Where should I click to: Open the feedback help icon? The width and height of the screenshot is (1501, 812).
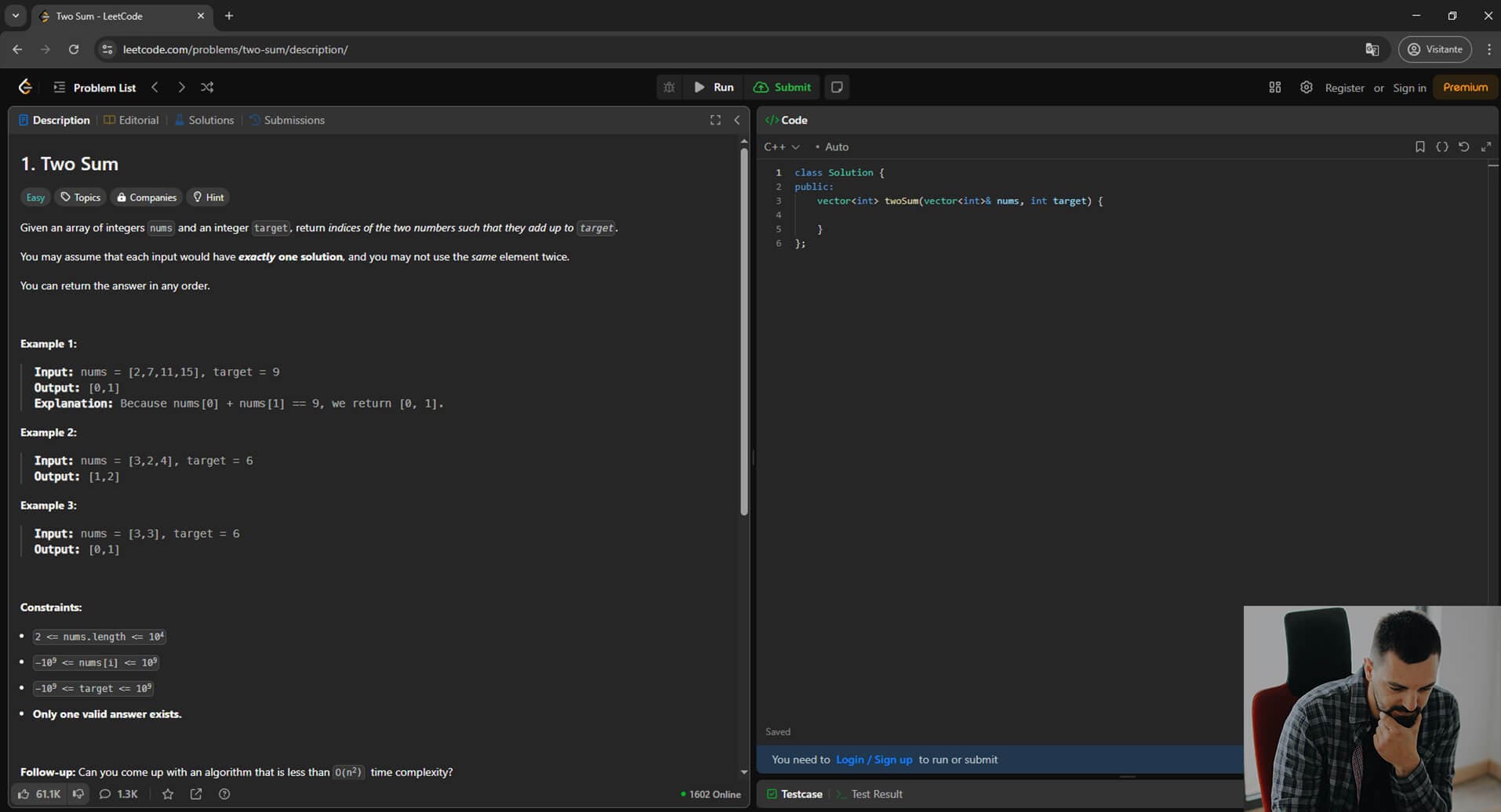[x=224, y=794]
